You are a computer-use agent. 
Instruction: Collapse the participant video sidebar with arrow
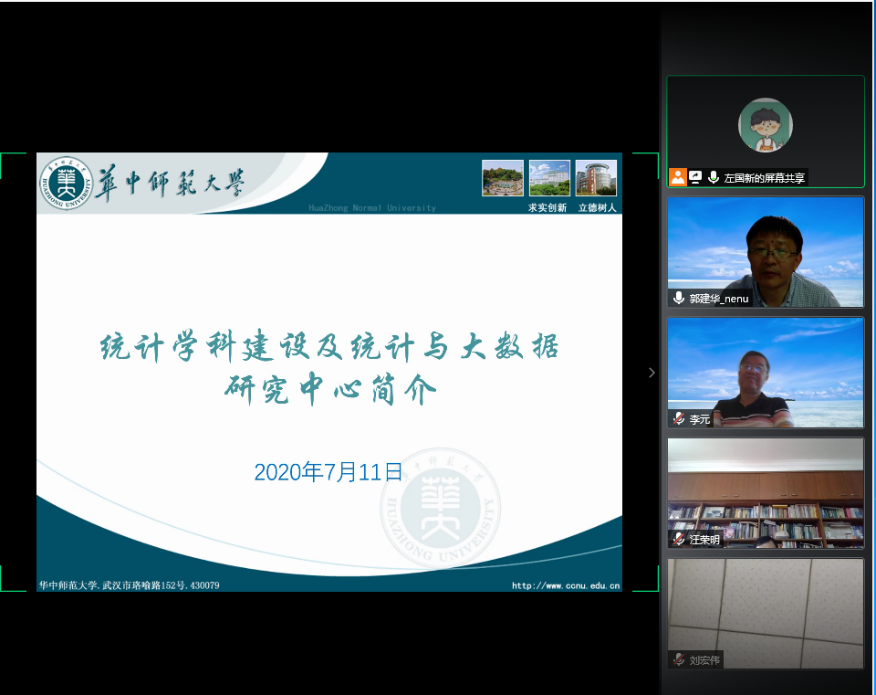(x=652, y=373)
